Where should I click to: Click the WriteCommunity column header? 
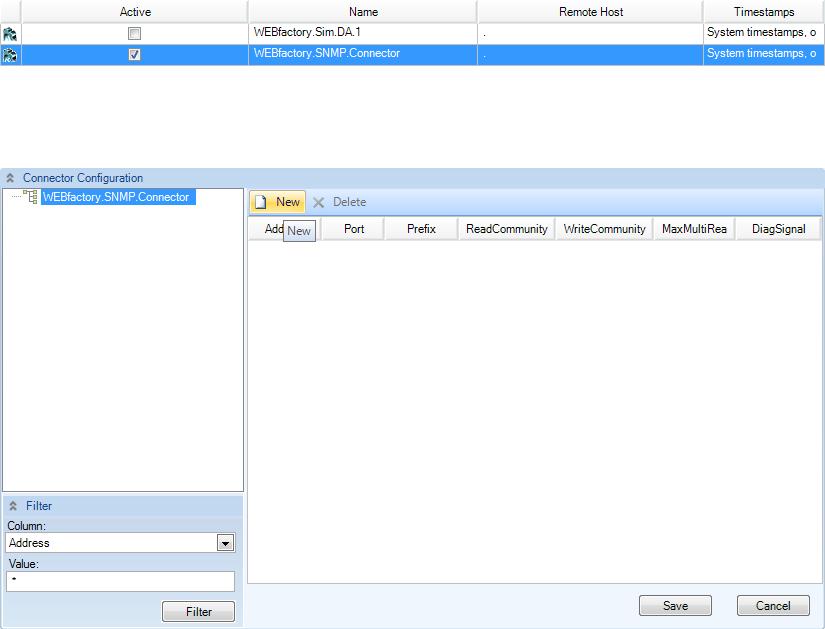[604, 229]
